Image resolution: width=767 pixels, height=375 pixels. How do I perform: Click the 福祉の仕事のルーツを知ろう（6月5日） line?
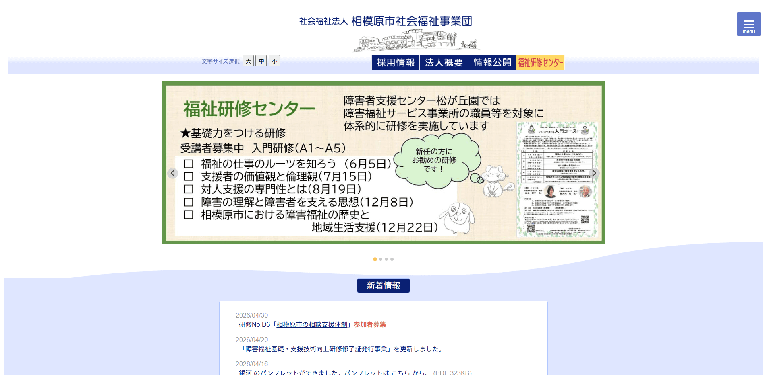click(x=289, y=164)
